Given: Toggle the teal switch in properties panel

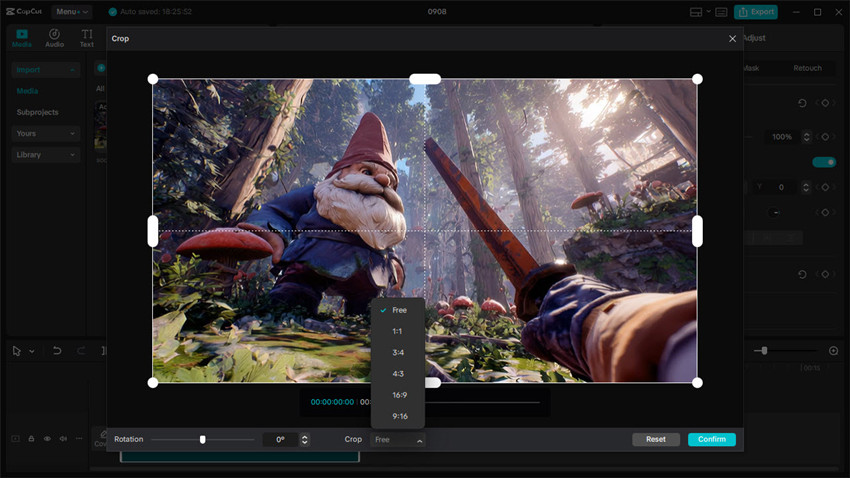Looking at the screenshot, I should [824, 162].
